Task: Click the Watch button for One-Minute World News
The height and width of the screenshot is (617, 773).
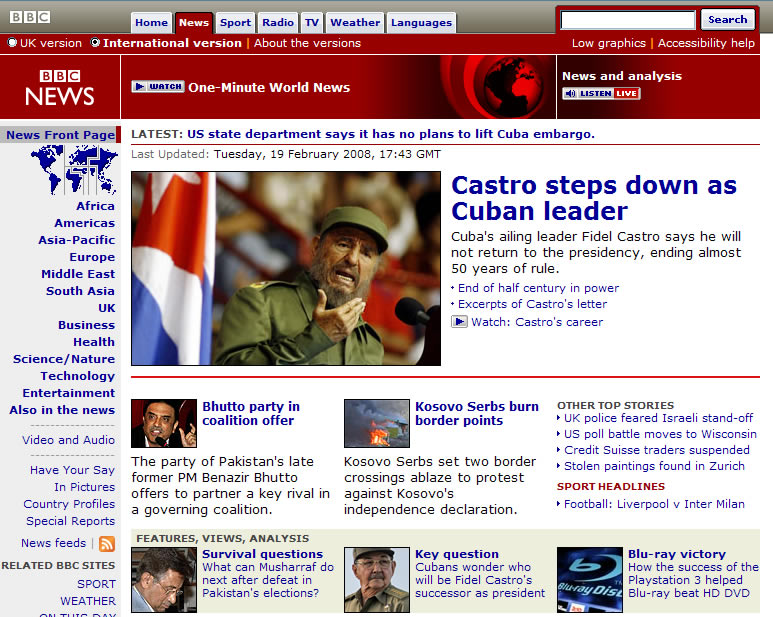Action: [158, 86]
